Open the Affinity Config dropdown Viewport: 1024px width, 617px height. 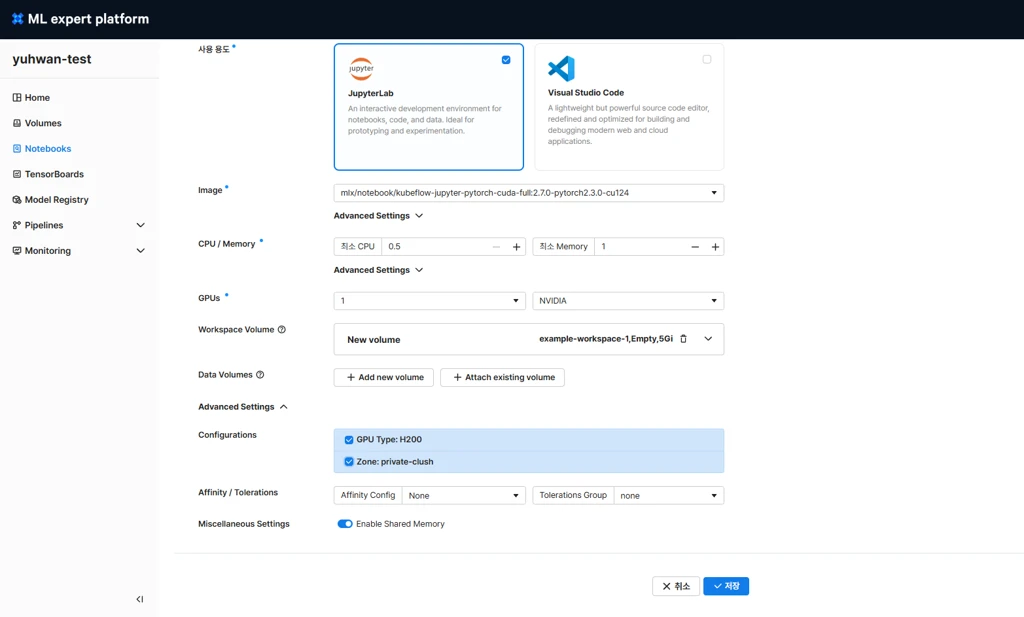point(463,496)
